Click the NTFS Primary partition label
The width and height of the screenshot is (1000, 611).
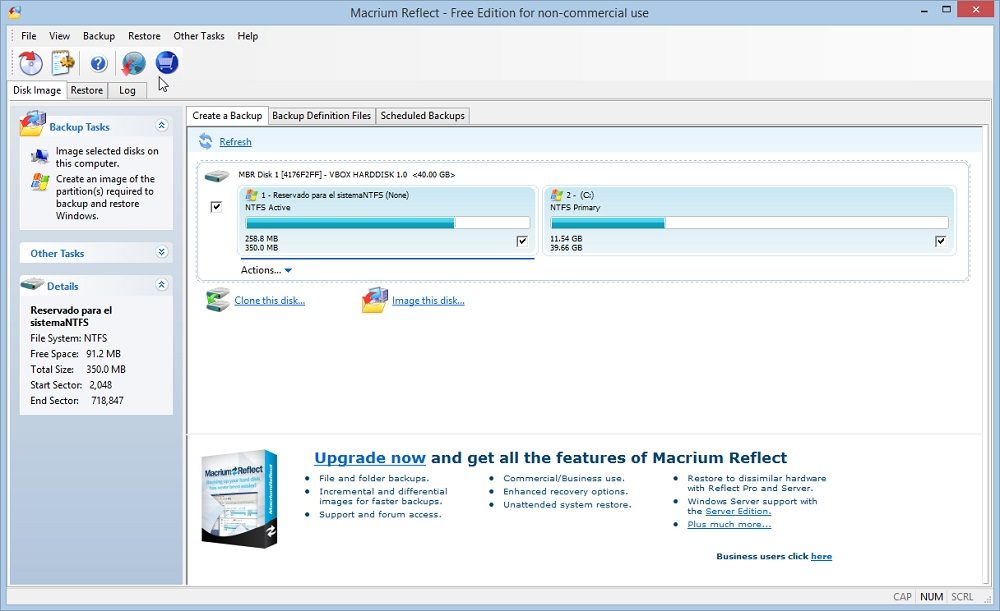575,207
